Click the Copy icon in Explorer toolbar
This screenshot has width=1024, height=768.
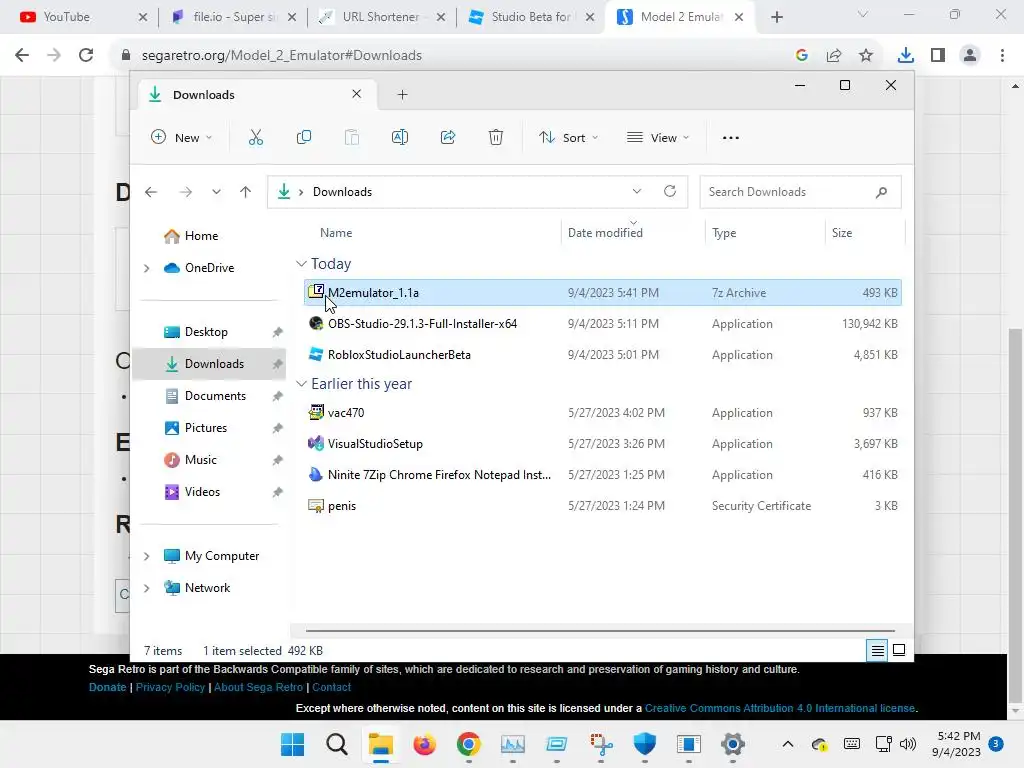304,137
